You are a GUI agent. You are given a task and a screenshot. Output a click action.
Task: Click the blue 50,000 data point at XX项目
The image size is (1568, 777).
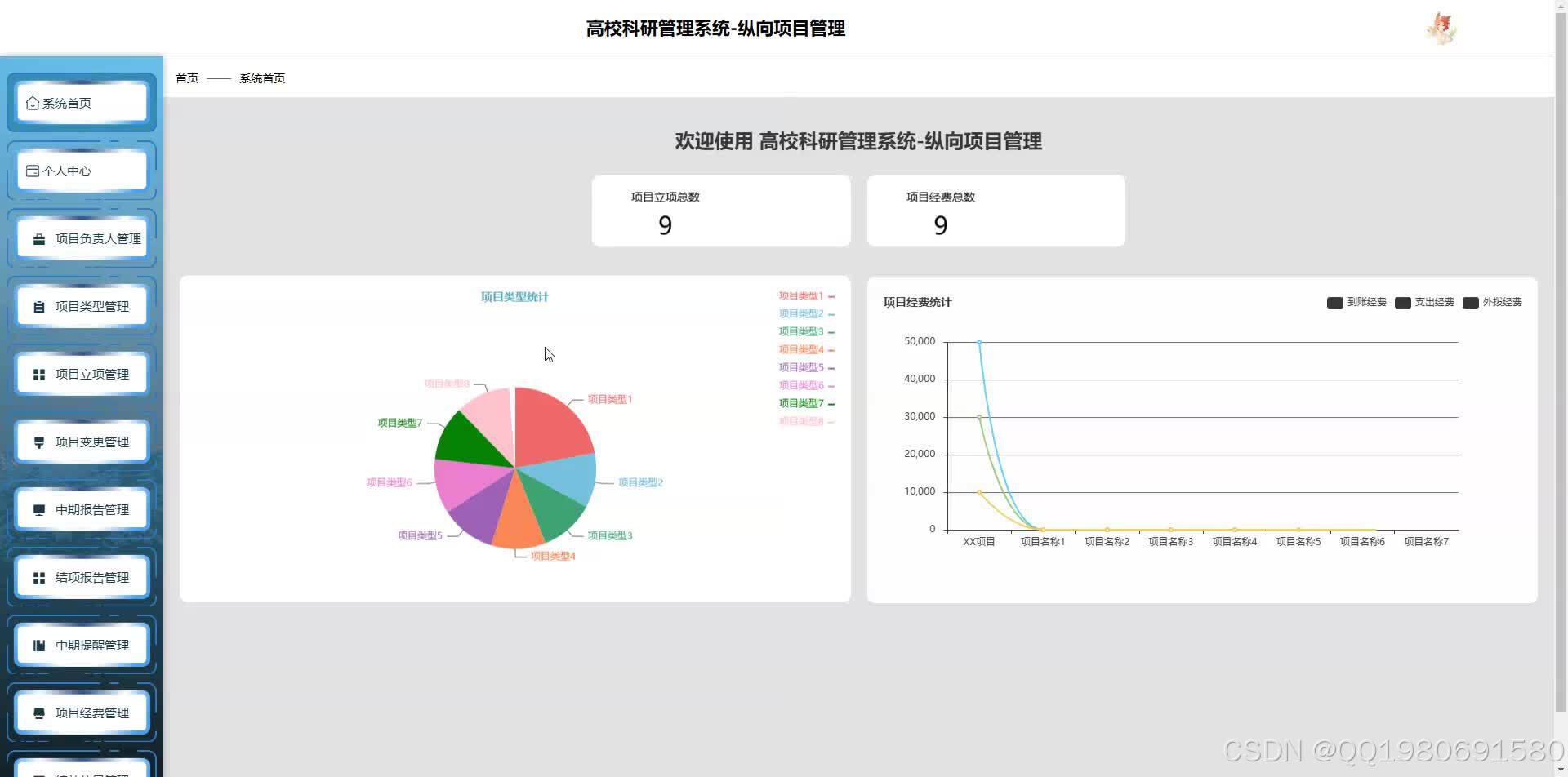[x=979, y=342]
